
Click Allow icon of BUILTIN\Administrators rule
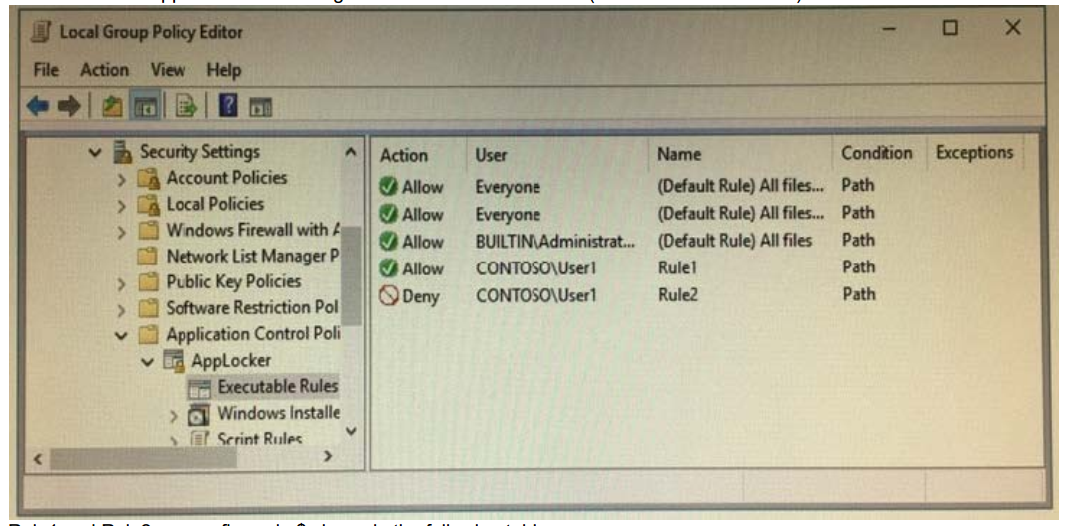tap(388, 242)
